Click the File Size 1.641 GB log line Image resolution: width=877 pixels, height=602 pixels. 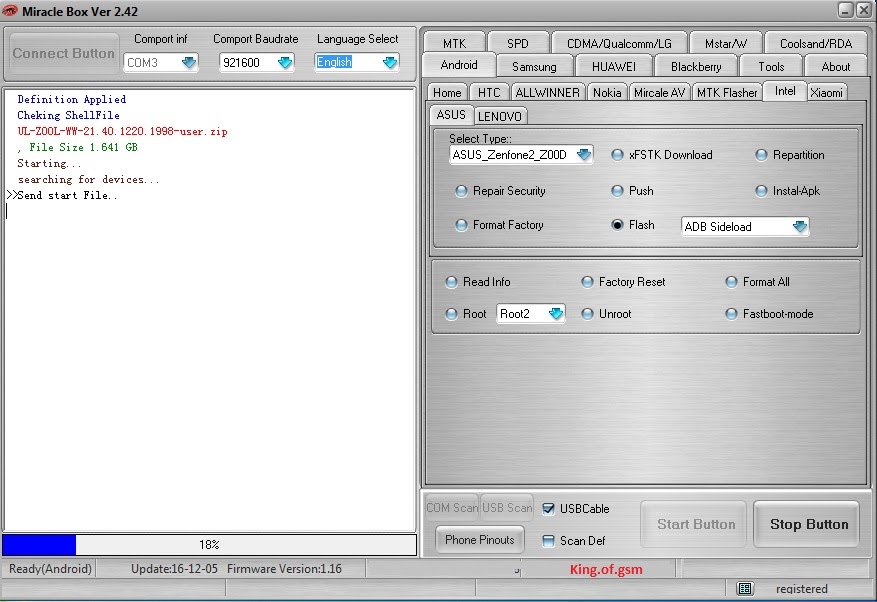click(x=78, y=147)
